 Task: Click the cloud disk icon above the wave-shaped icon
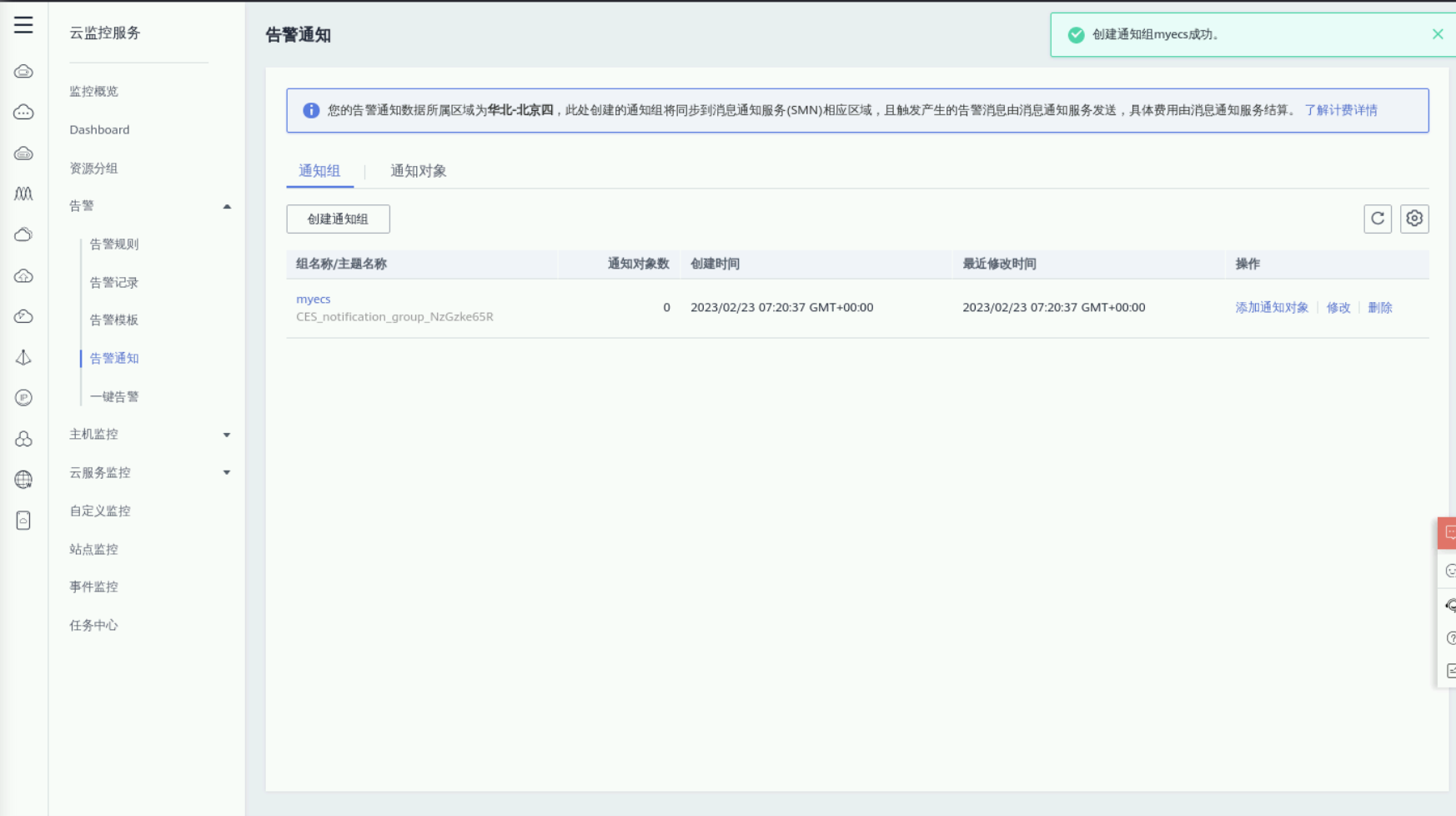tap(23, 154)
